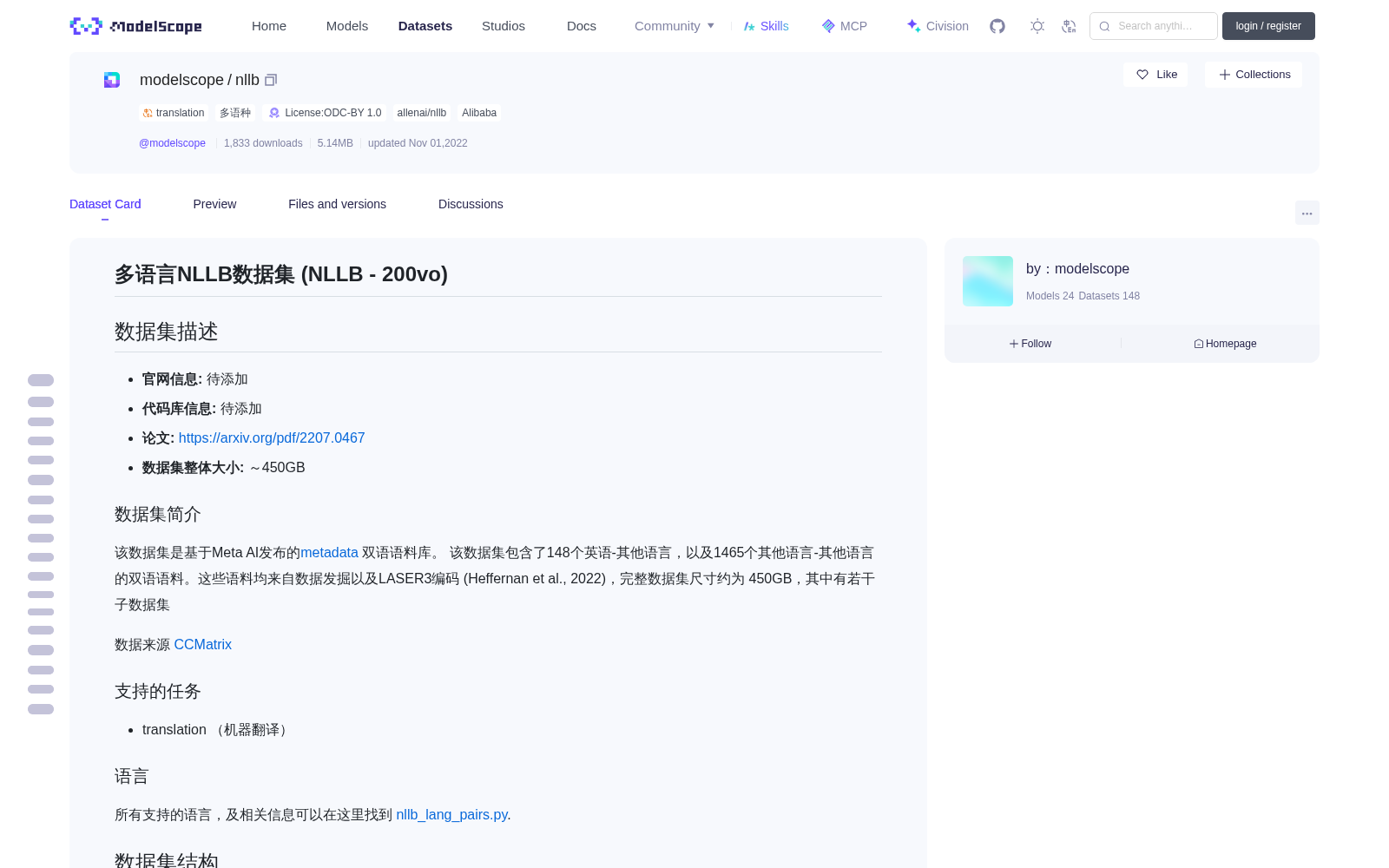Open the three-dot more options button
This screenshot has height=868, width=1389.
[x=1307, y=213]
